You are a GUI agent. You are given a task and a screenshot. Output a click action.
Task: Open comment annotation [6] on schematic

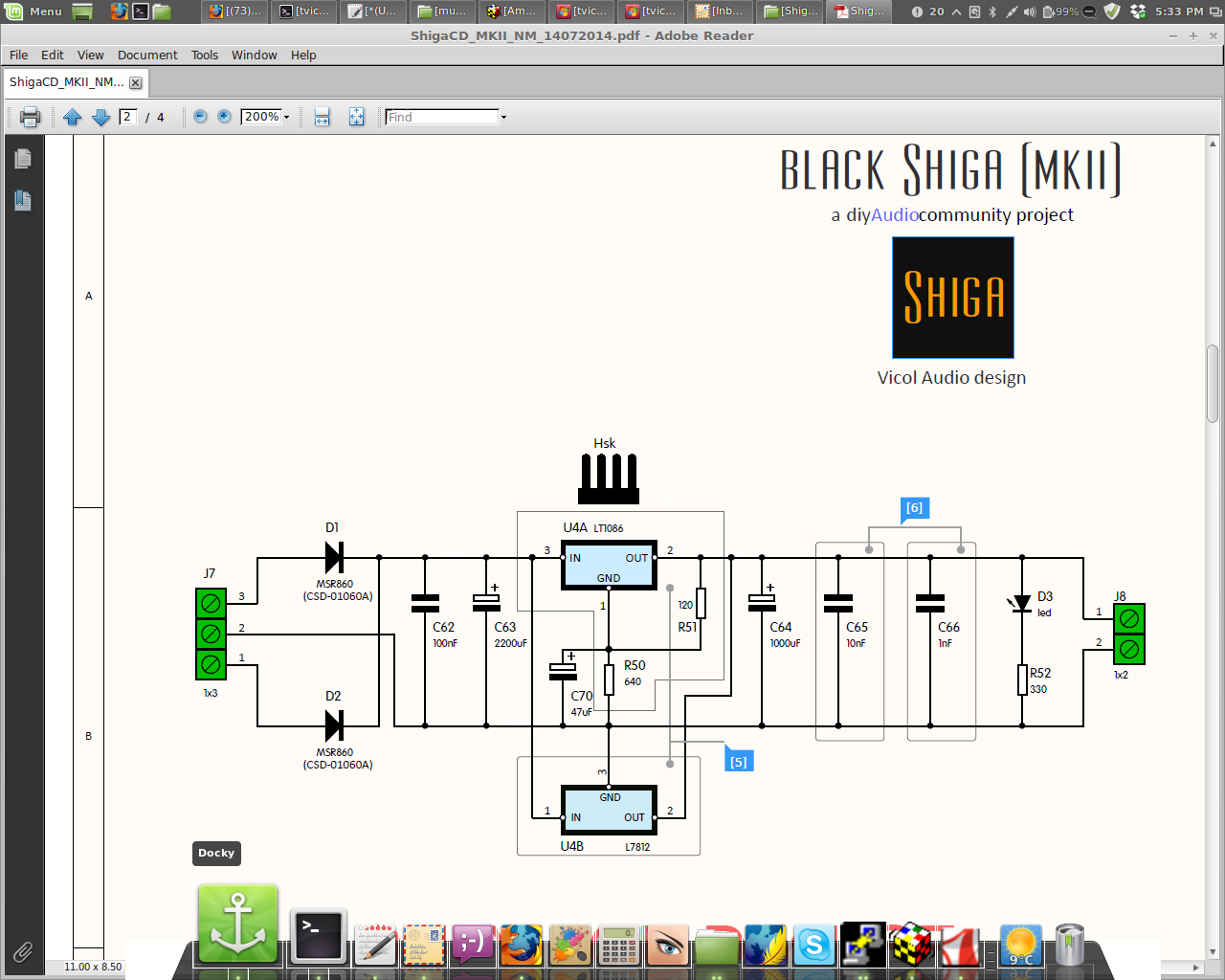pos(915,508)
